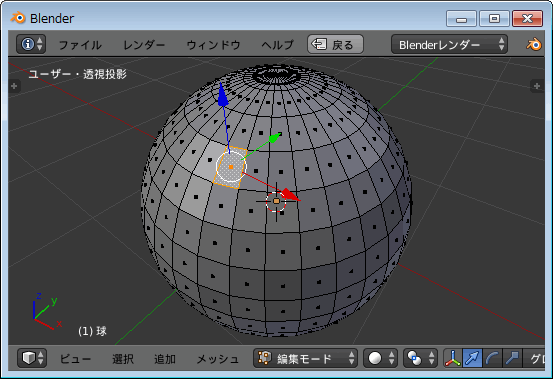Open the ファイル menu
This screenshot has height=379, width=553.
(x=80, y=45)
